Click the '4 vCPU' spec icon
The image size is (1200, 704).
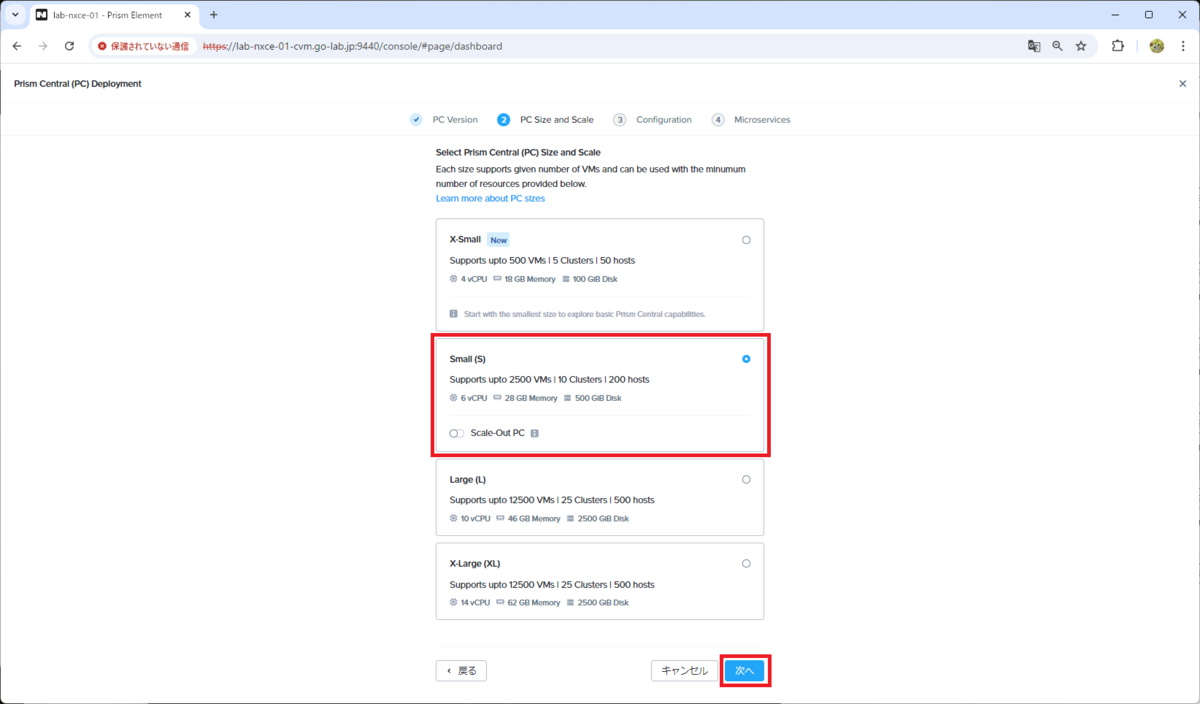pos(454,279)
